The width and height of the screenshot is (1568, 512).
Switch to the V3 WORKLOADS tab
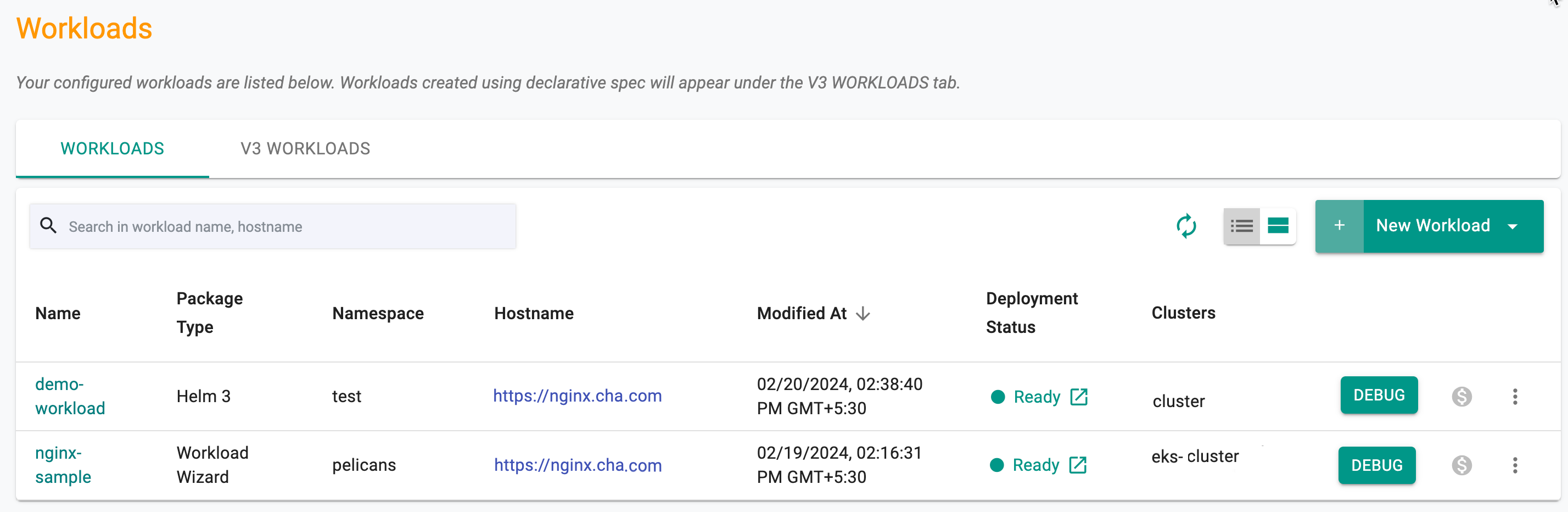coord(305,148)
